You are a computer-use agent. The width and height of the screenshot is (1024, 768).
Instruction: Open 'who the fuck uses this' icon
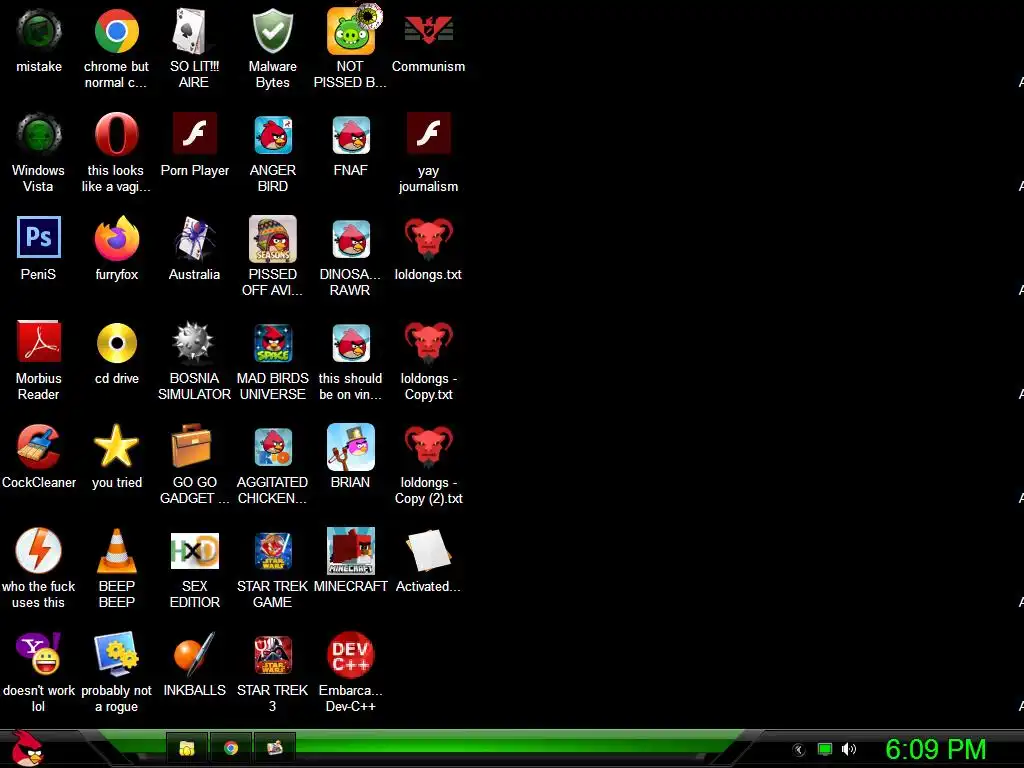point(39,551)
